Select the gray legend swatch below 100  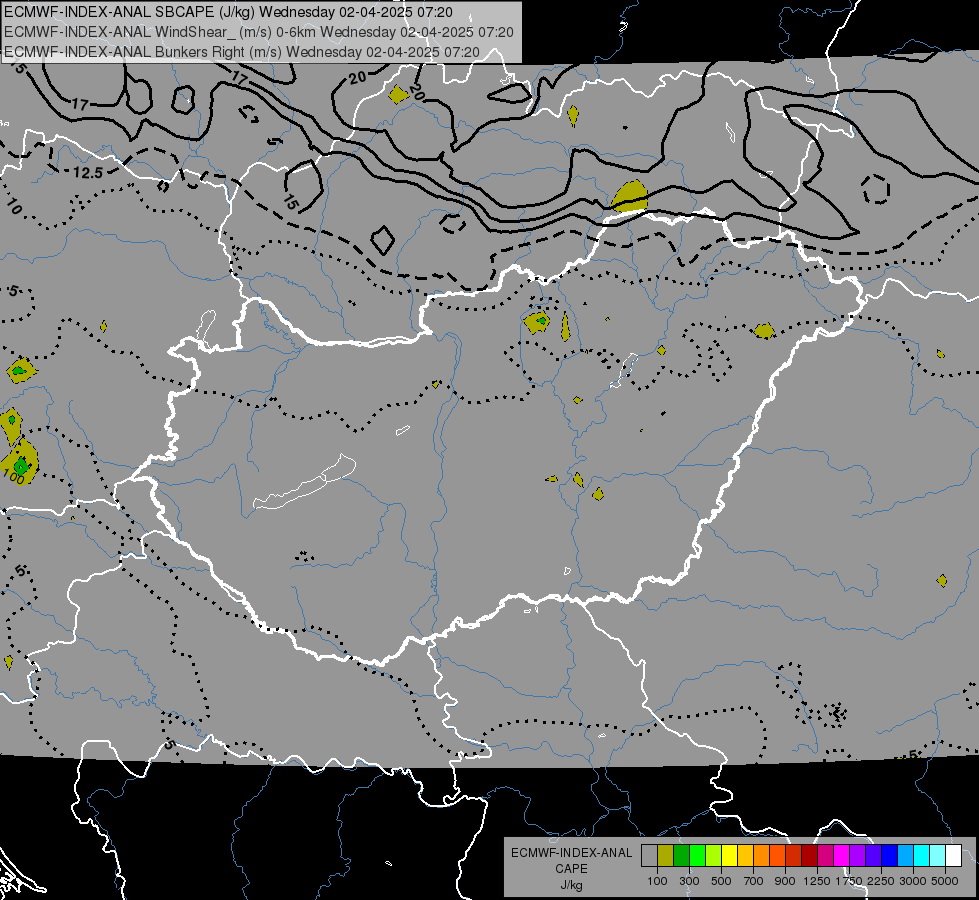[649, 855]
